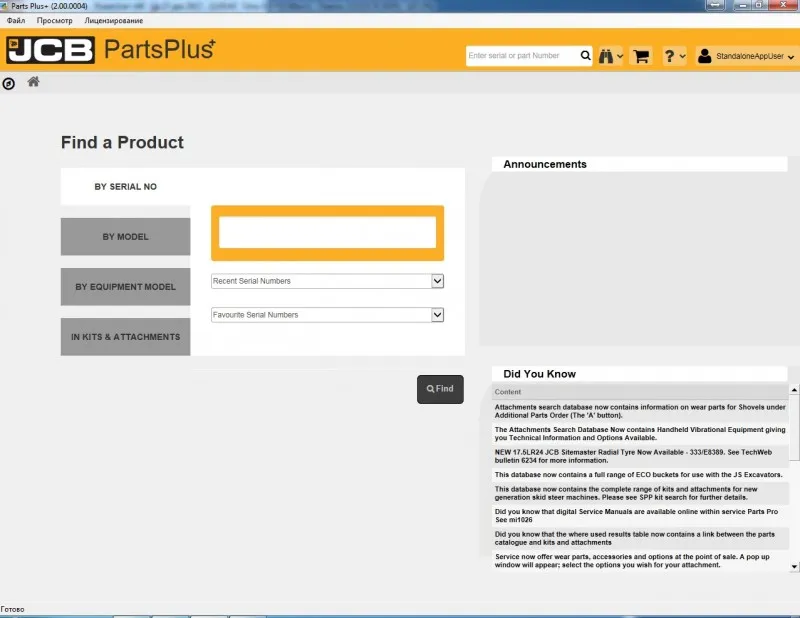Click the JCB logo in the header
800x618 pixels.
pyautogui.click(x=51, y=50)
